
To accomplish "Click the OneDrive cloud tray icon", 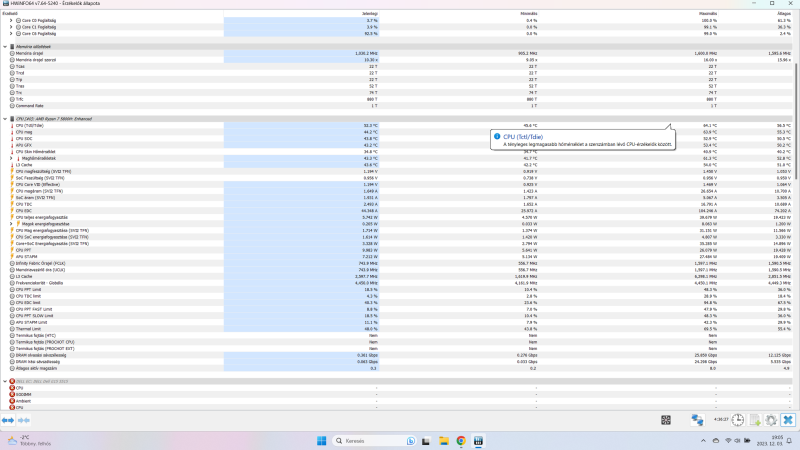I will [x=716, y=441].
